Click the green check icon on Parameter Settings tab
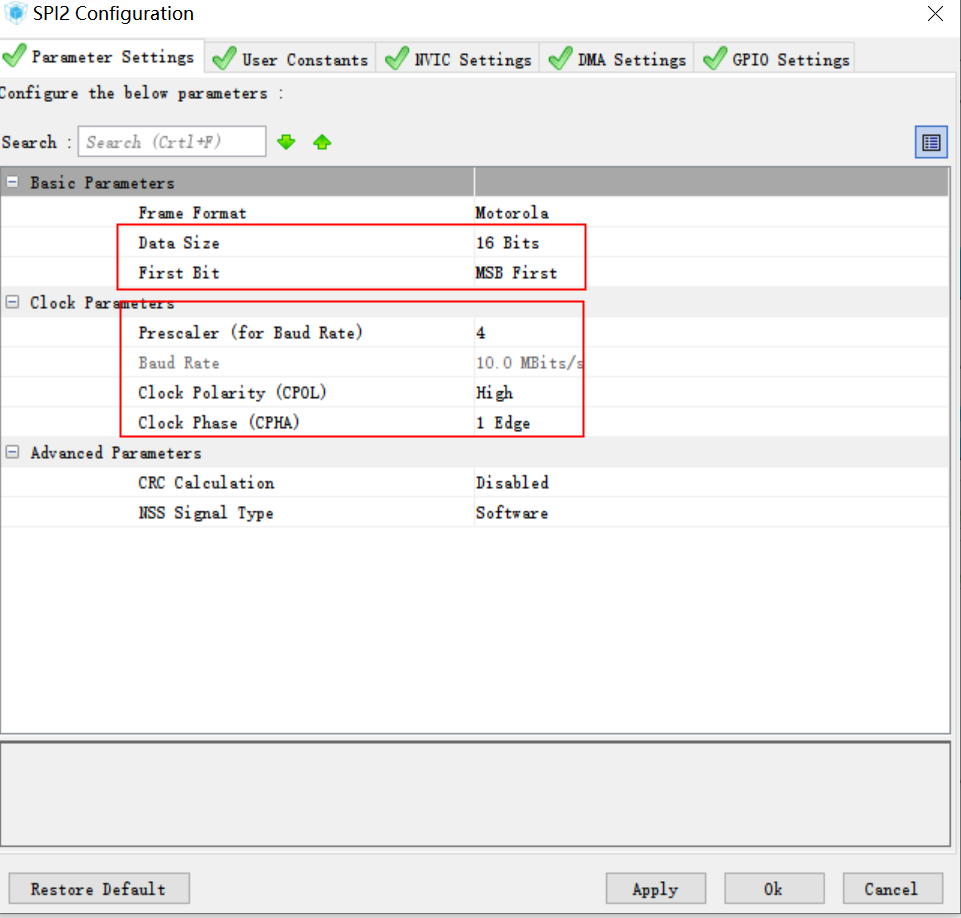This screenshot has width=961, height=918. pos(15,57)
